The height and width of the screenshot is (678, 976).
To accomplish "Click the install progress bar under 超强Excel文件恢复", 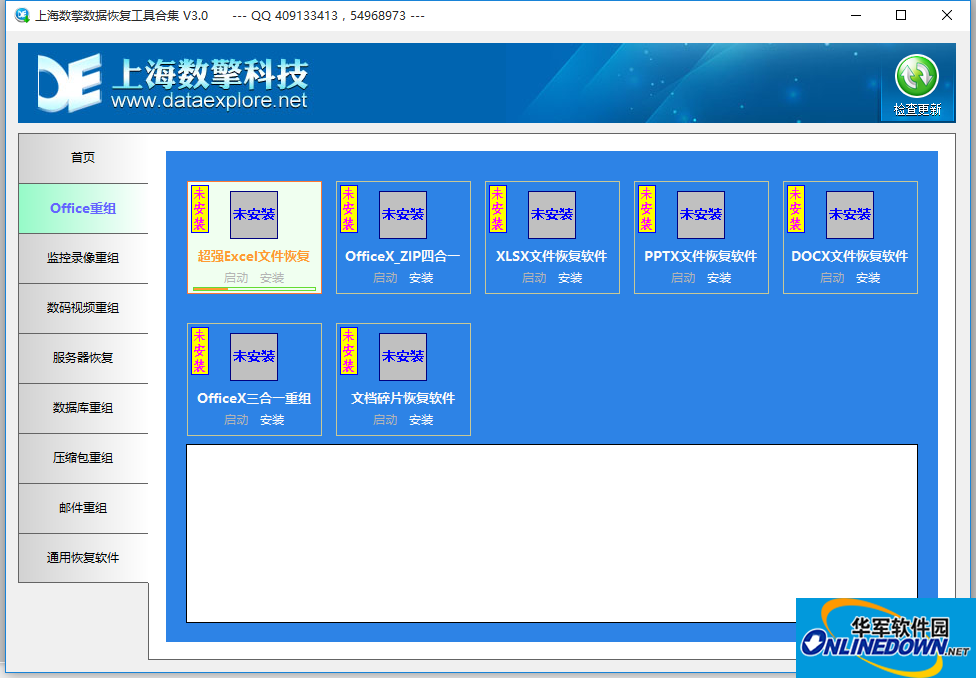I will click(x=255, y=289).
